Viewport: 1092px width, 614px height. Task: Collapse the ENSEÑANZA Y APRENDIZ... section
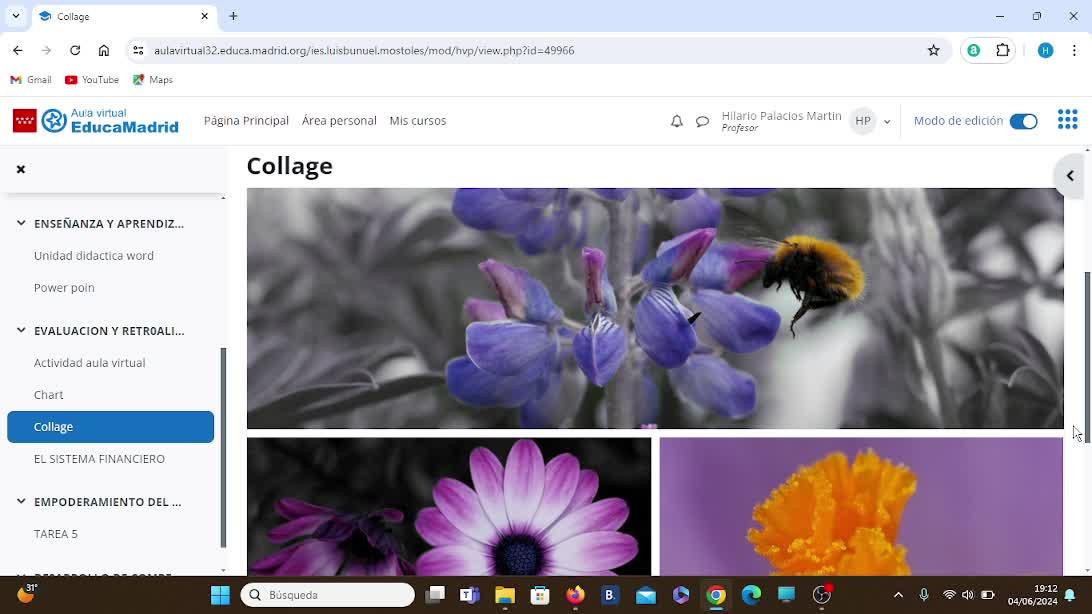click(21, 223)
